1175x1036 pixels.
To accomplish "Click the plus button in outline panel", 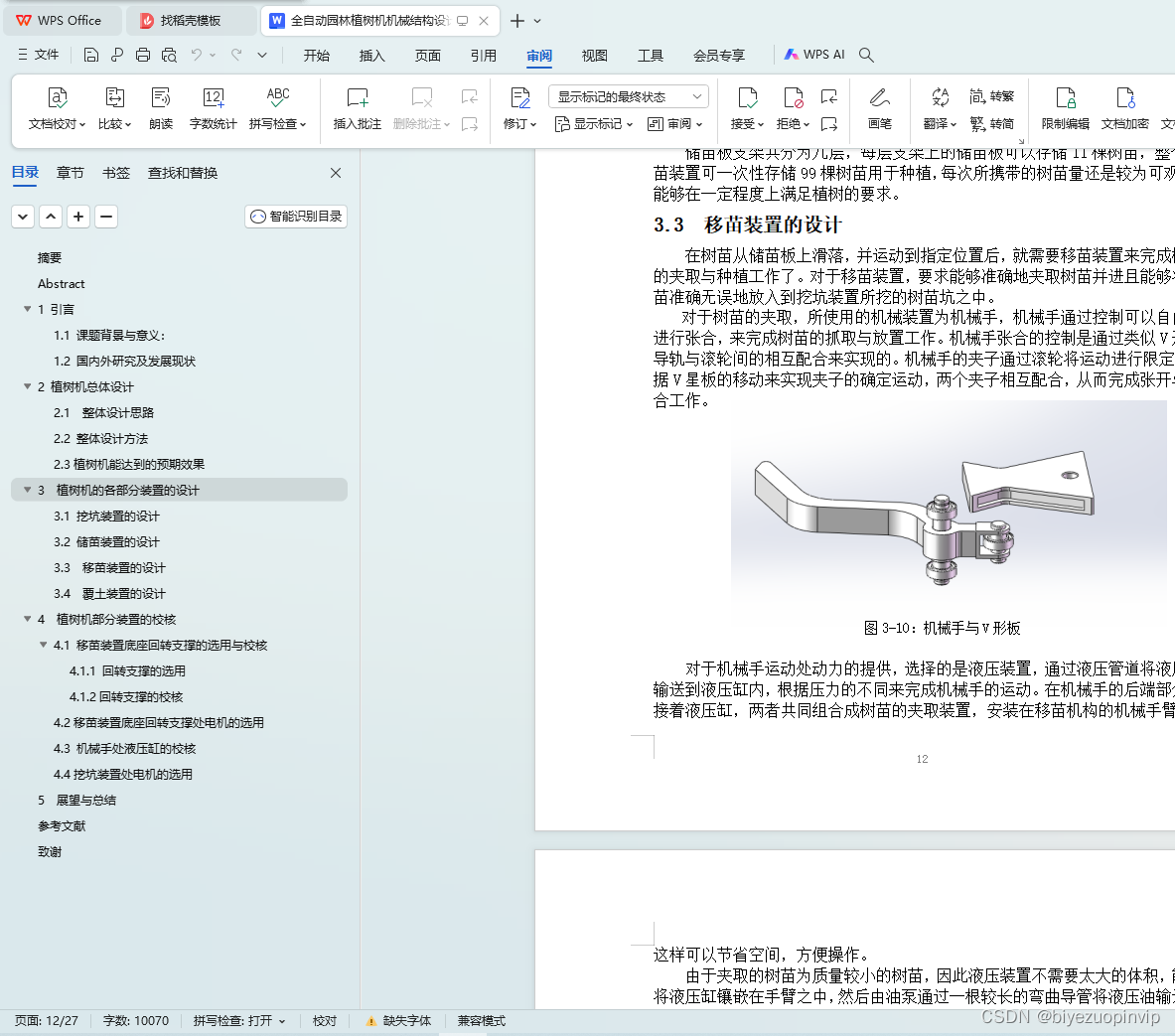I will coord(77,217).
